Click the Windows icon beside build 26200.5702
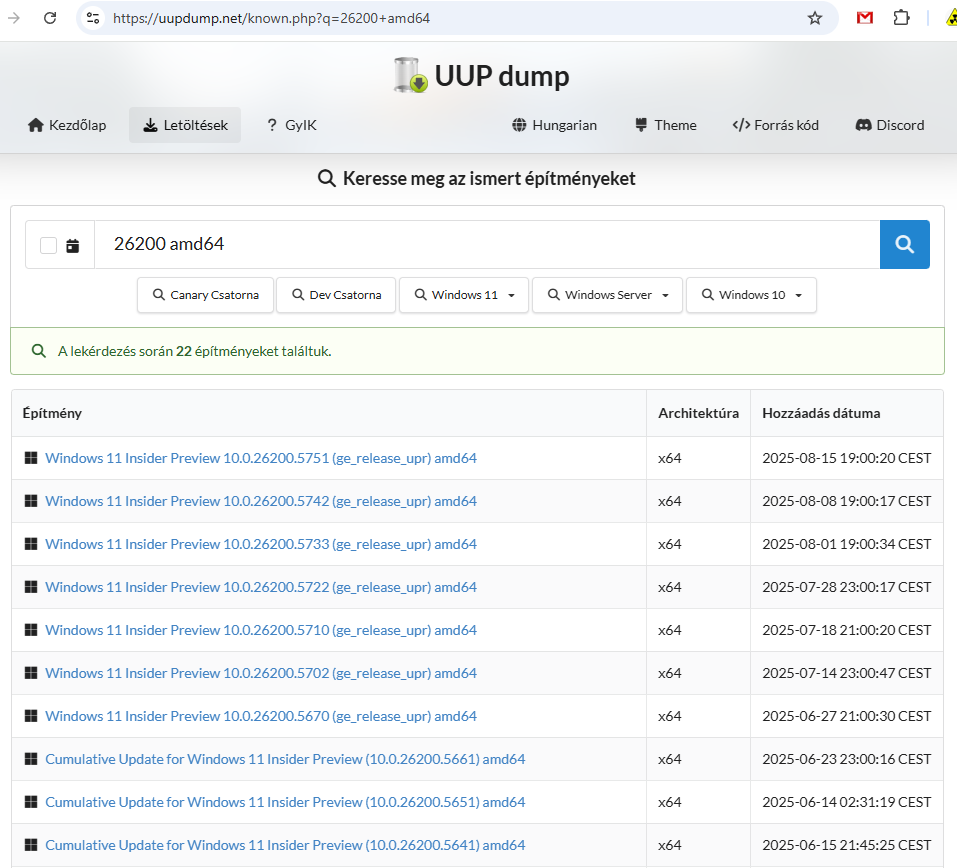The width and height of the screenshot is (957, 868). [31, 673]
